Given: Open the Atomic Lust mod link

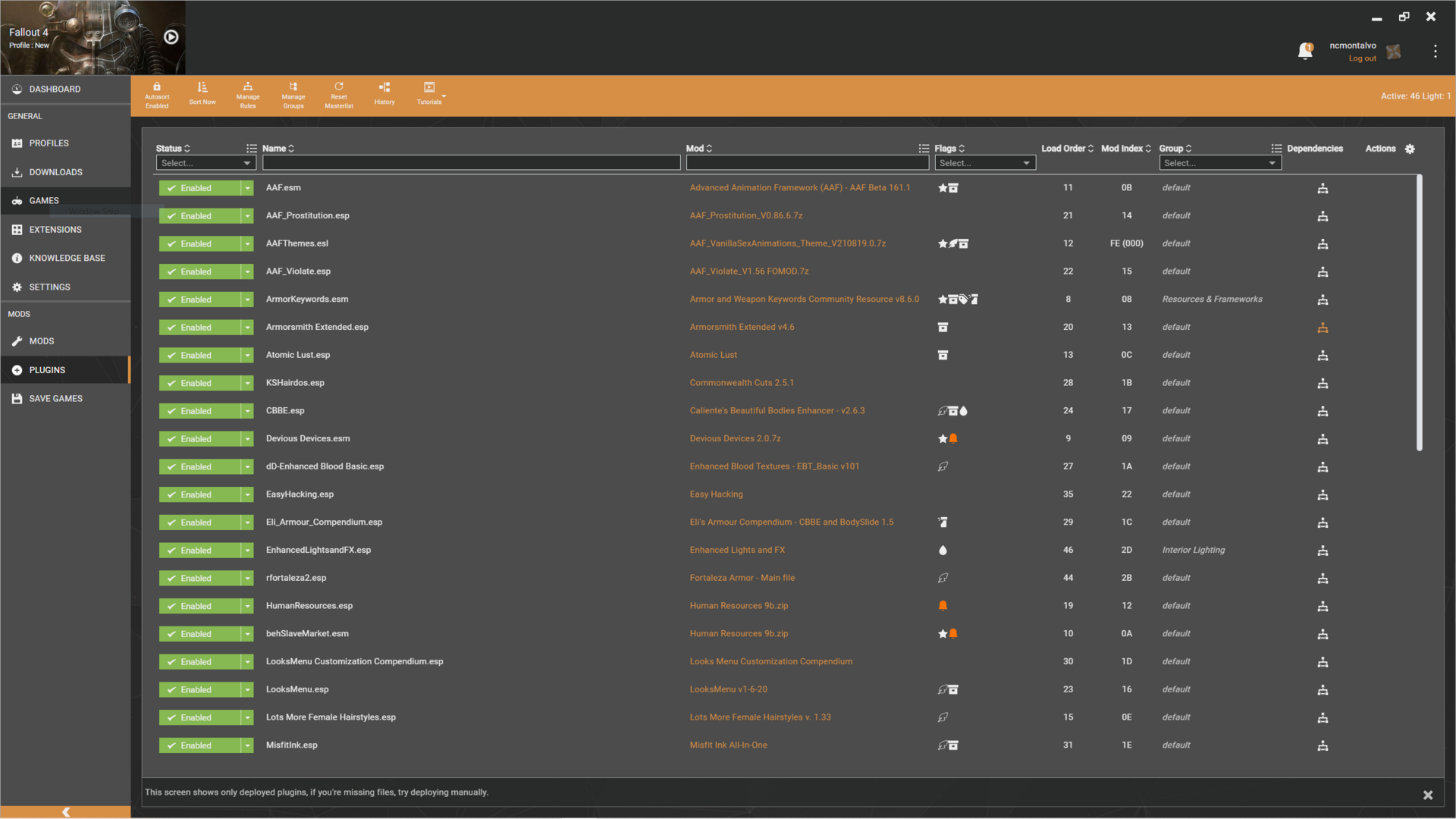Looking at the screenshot, I should pos(713,355).
